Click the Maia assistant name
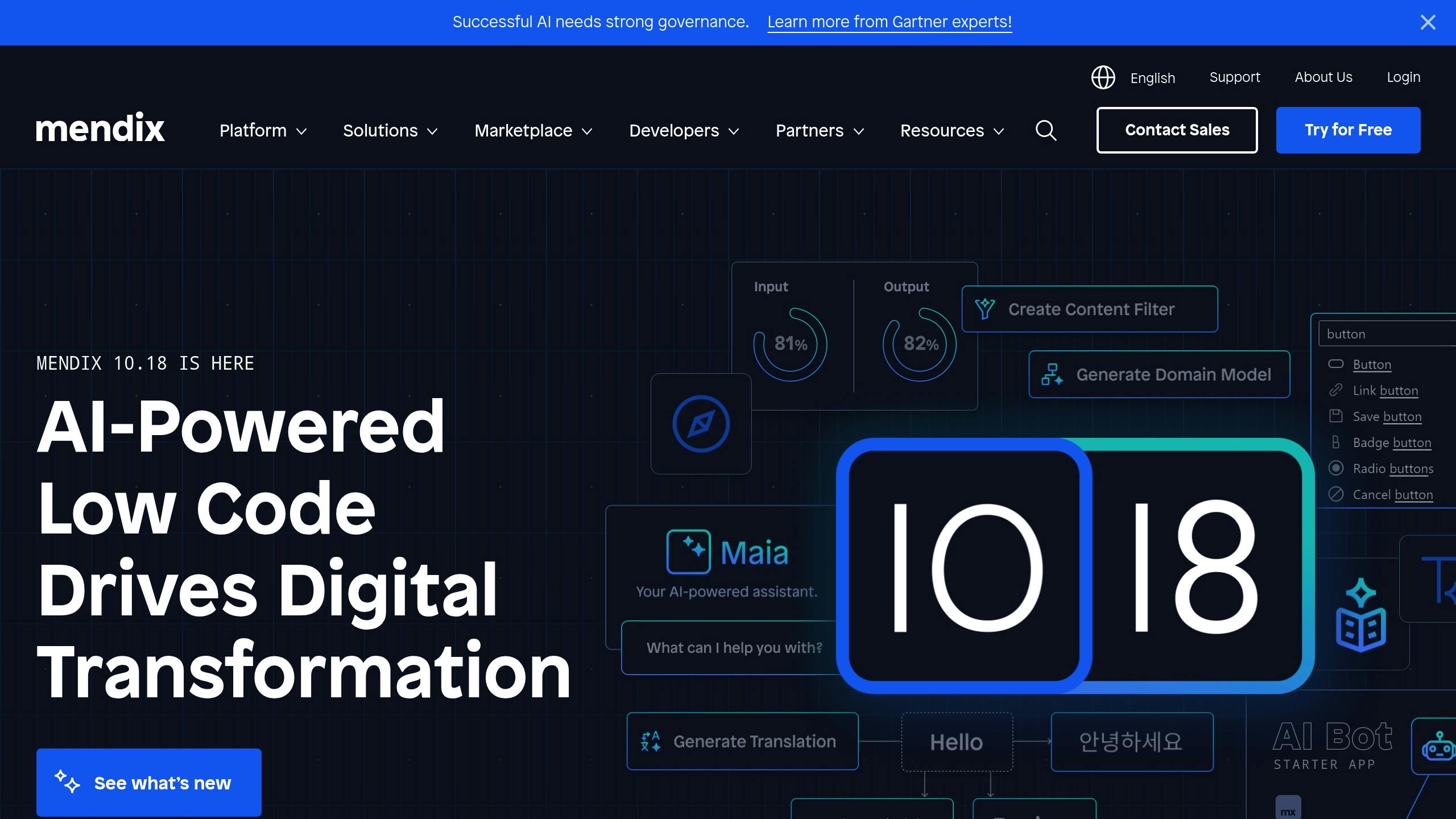1456x819 pixels. [754, 552]
